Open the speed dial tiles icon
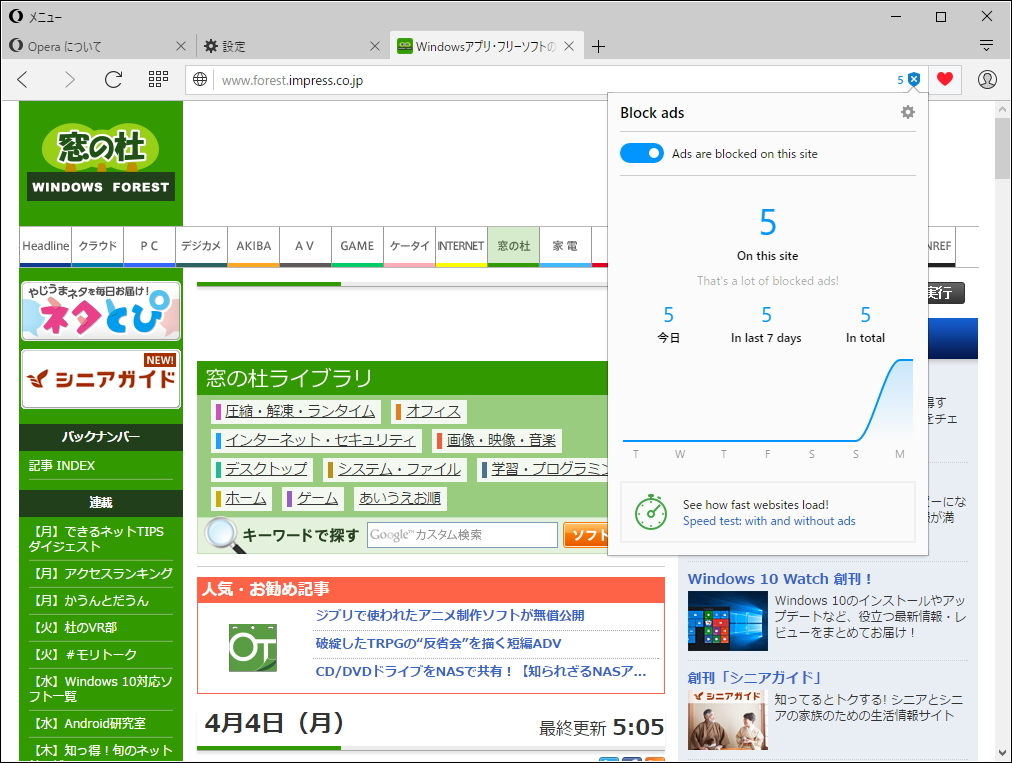 [157, 79]
